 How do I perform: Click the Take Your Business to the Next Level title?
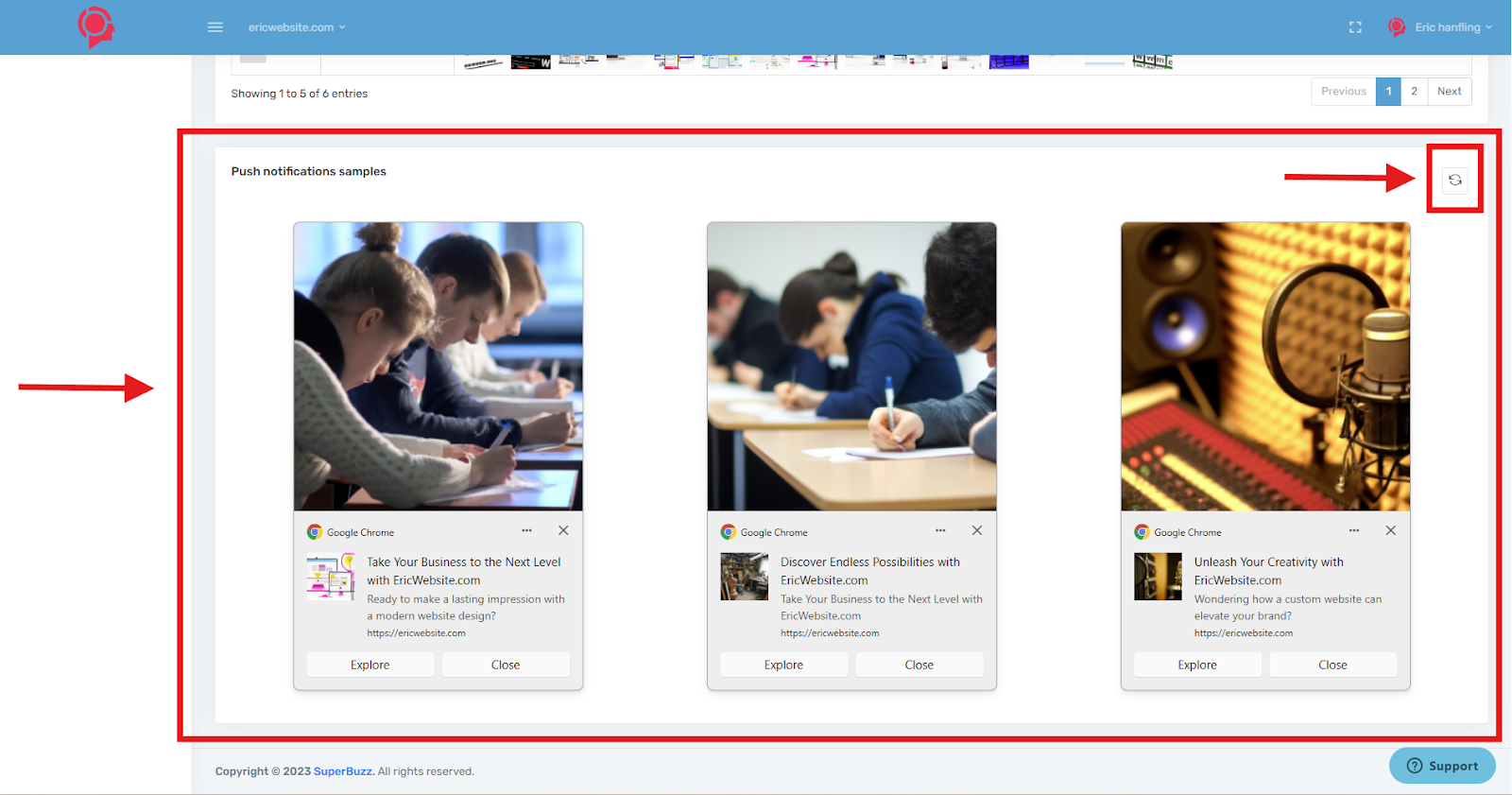coord(464,571)
